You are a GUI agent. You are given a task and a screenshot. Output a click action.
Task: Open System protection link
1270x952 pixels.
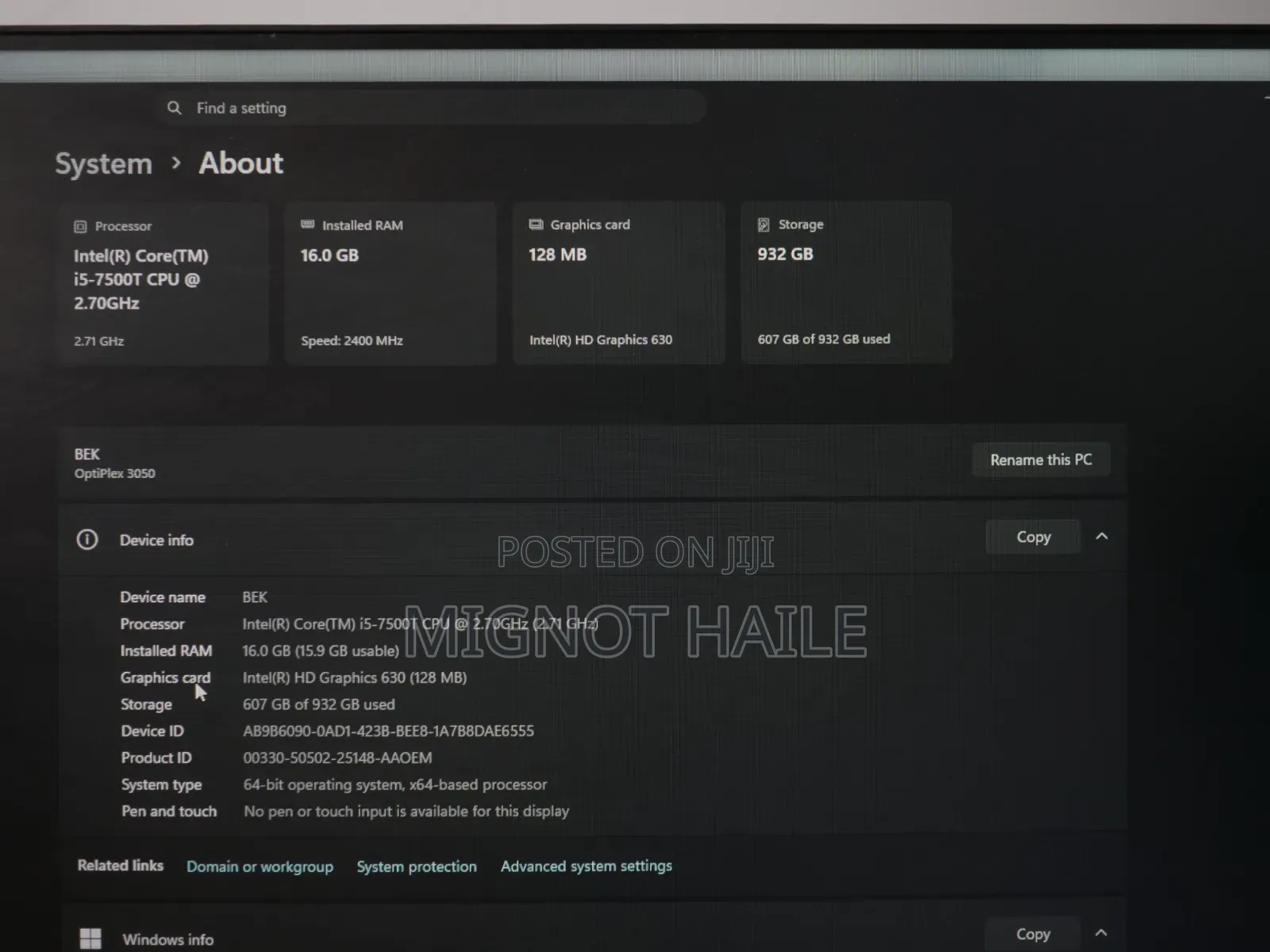pos(417,866)
